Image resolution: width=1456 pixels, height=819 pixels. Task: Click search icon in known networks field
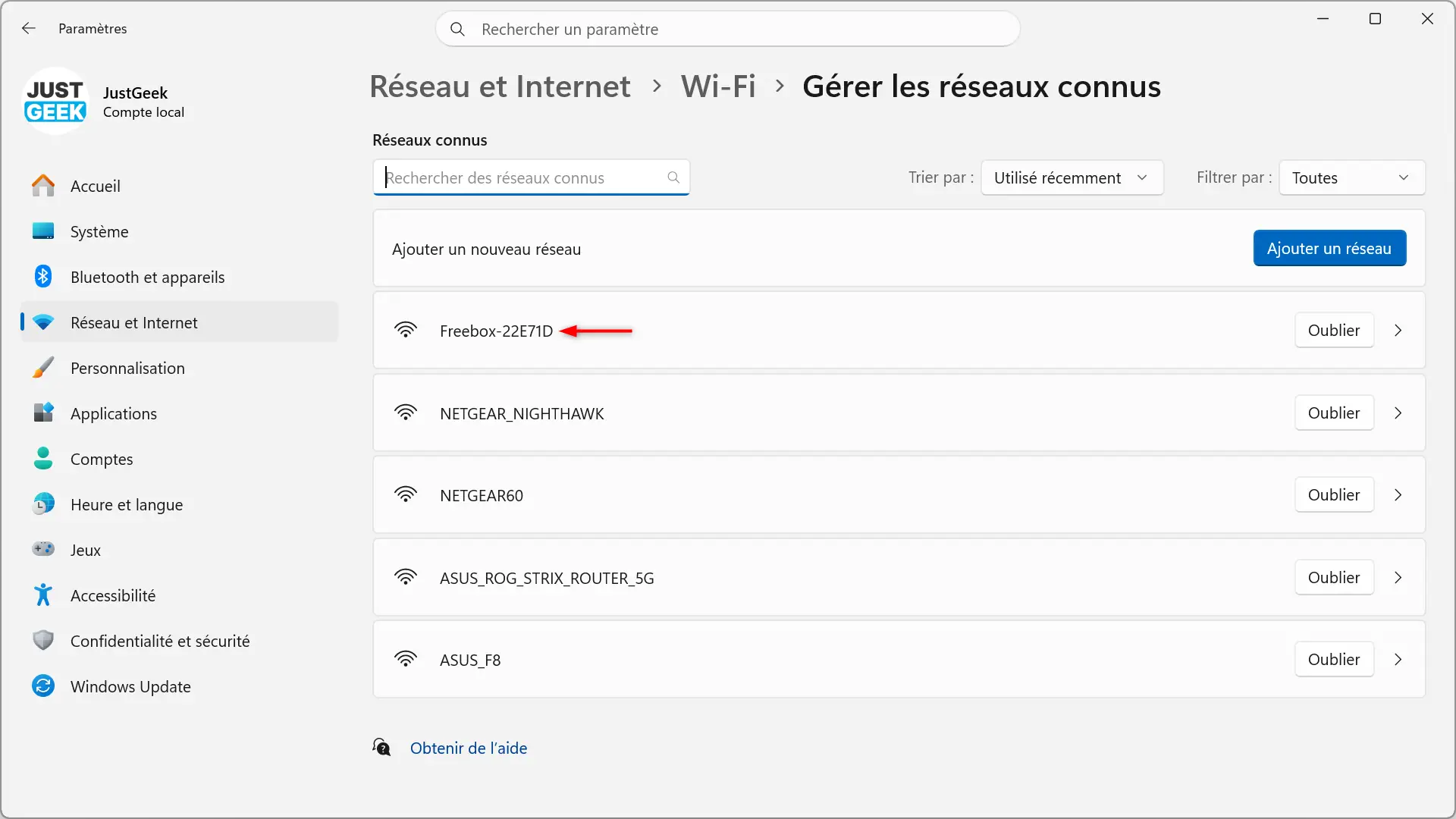pos(673,177)
